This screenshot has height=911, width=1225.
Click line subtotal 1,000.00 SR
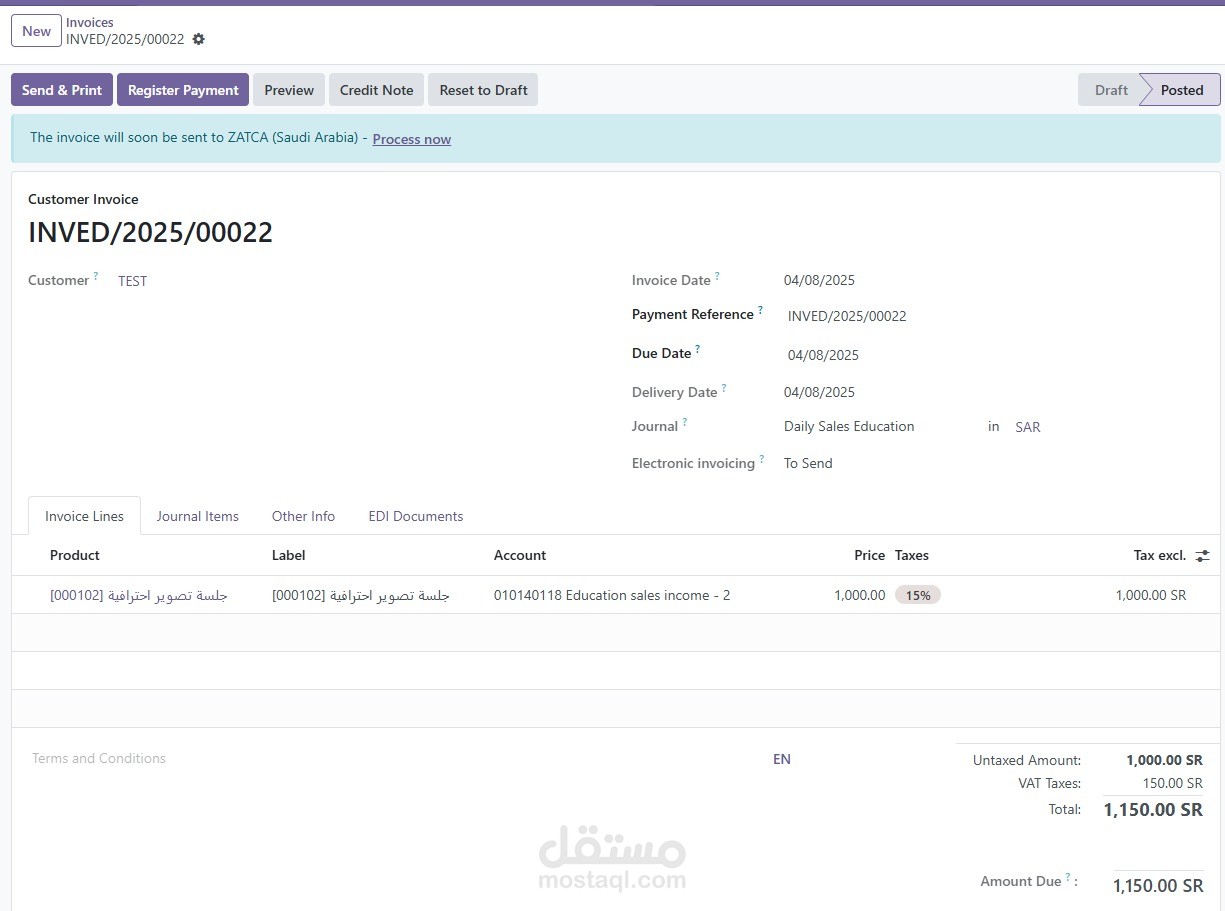[1151, 595]
